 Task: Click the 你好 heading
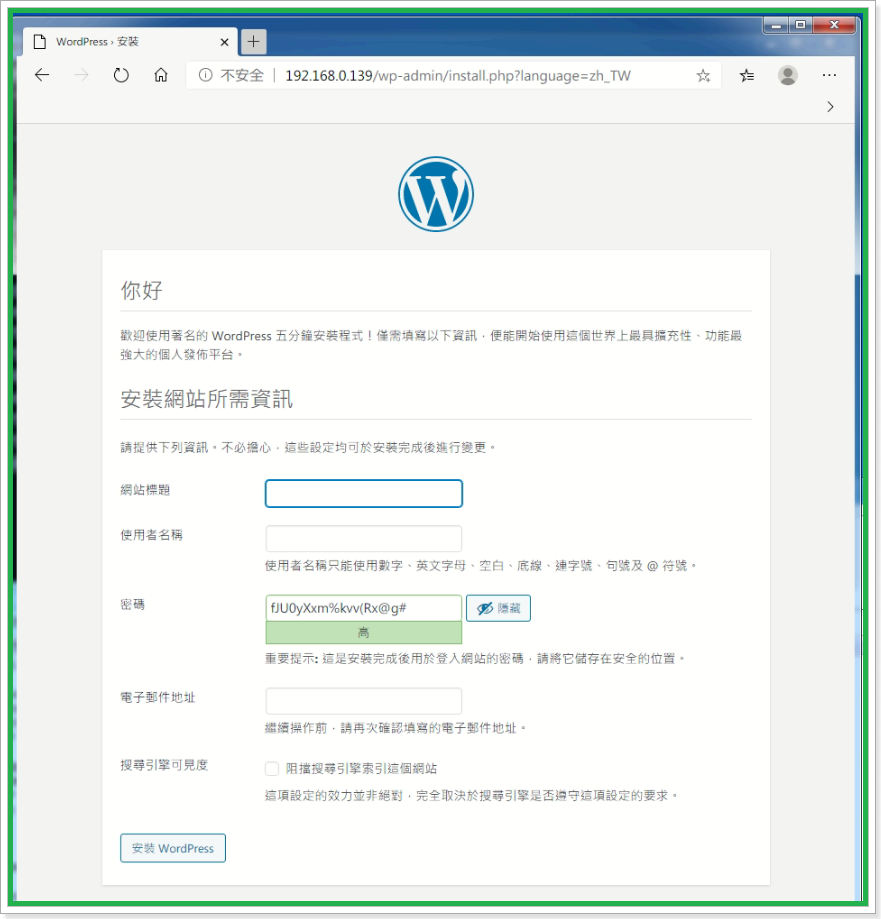[x=141, y=290]
